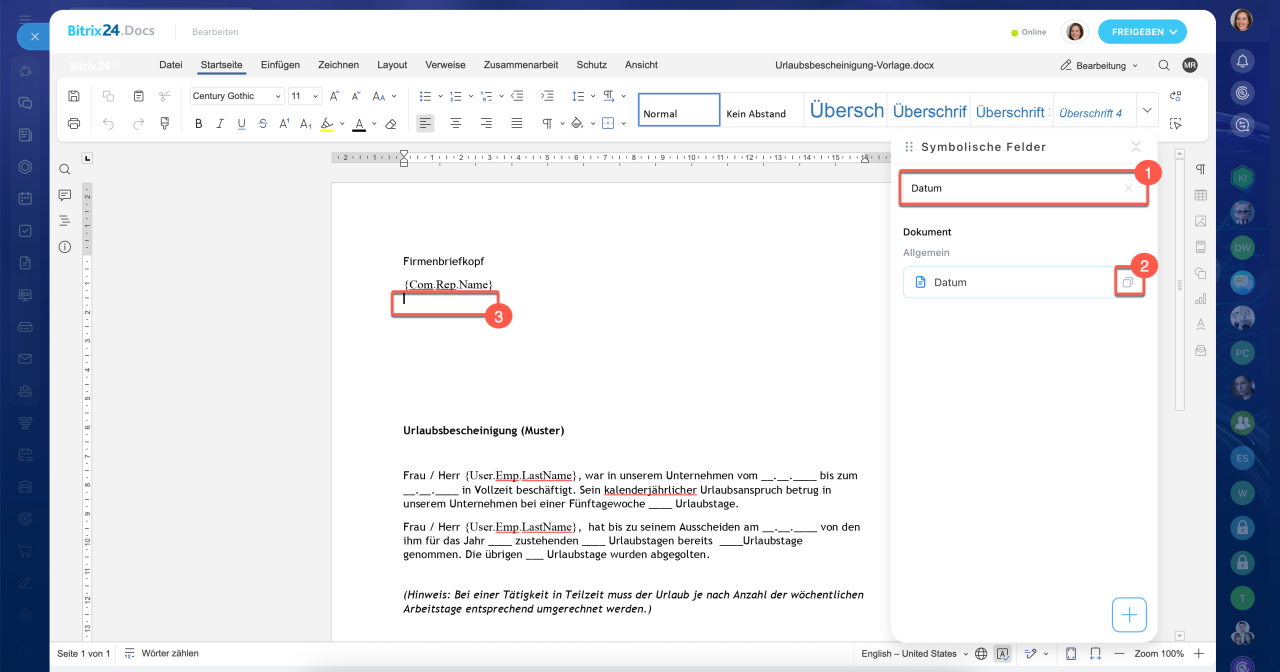Click the FREIGEBEN button
Image resolution: width=1280 pixels, height=672 pixels.
click(1142, 32)
